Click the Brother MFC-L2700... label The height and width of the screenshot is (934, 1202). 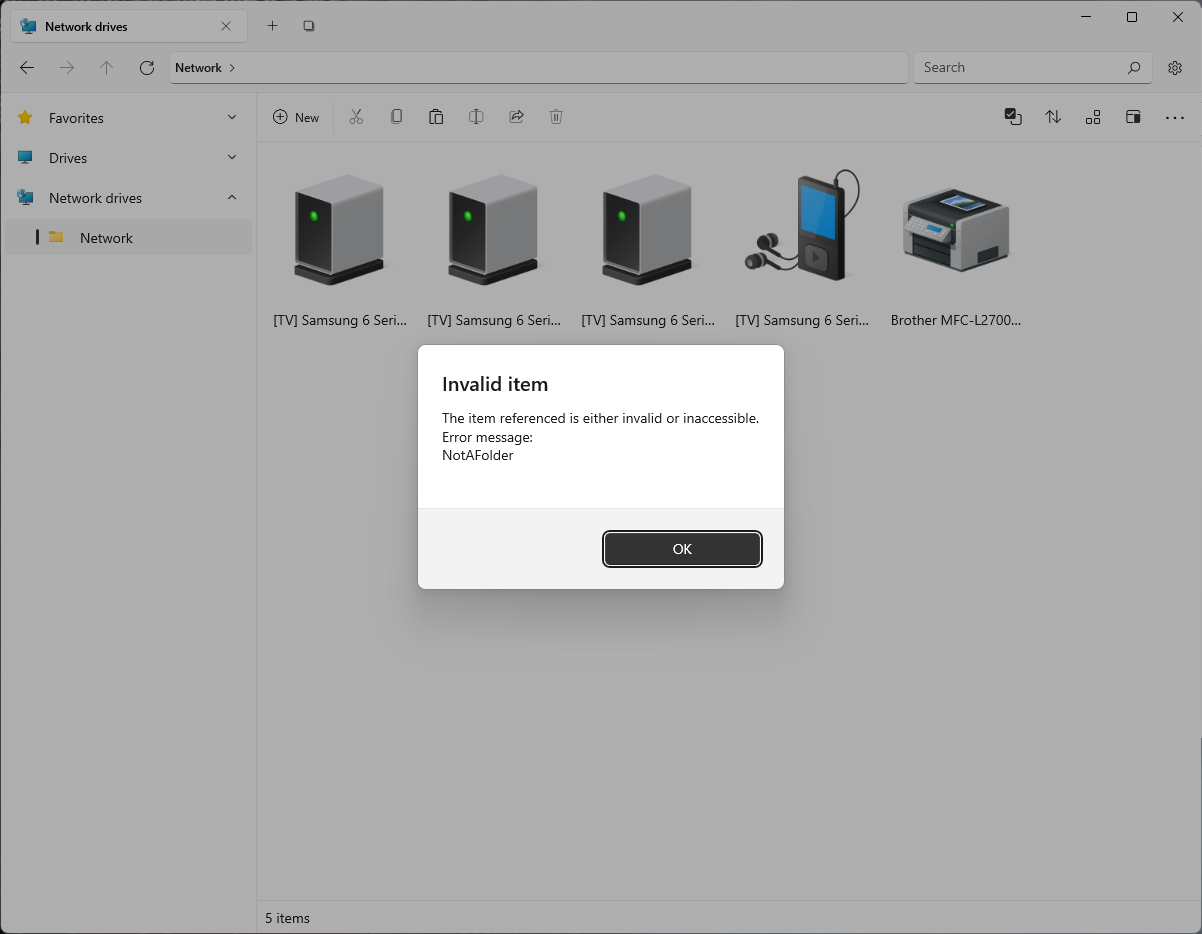pos(956,321)
